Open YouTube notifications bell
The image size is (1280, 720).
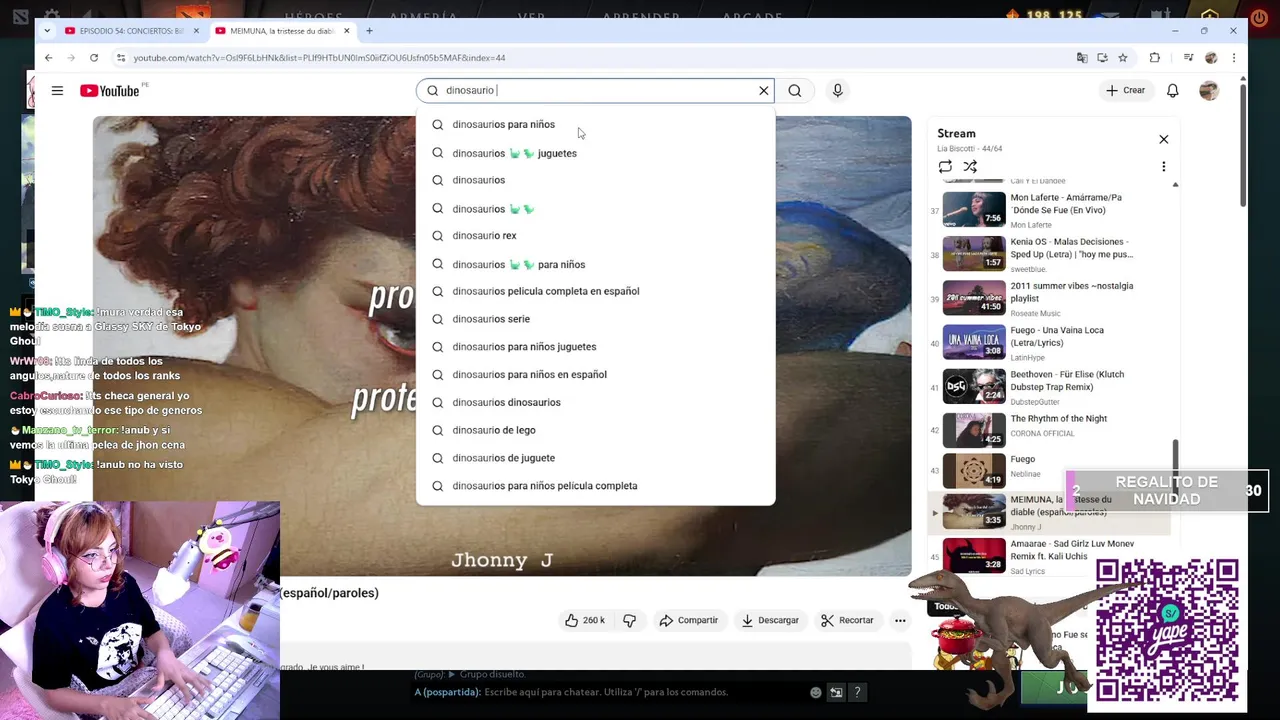[x=1173, y=91]
